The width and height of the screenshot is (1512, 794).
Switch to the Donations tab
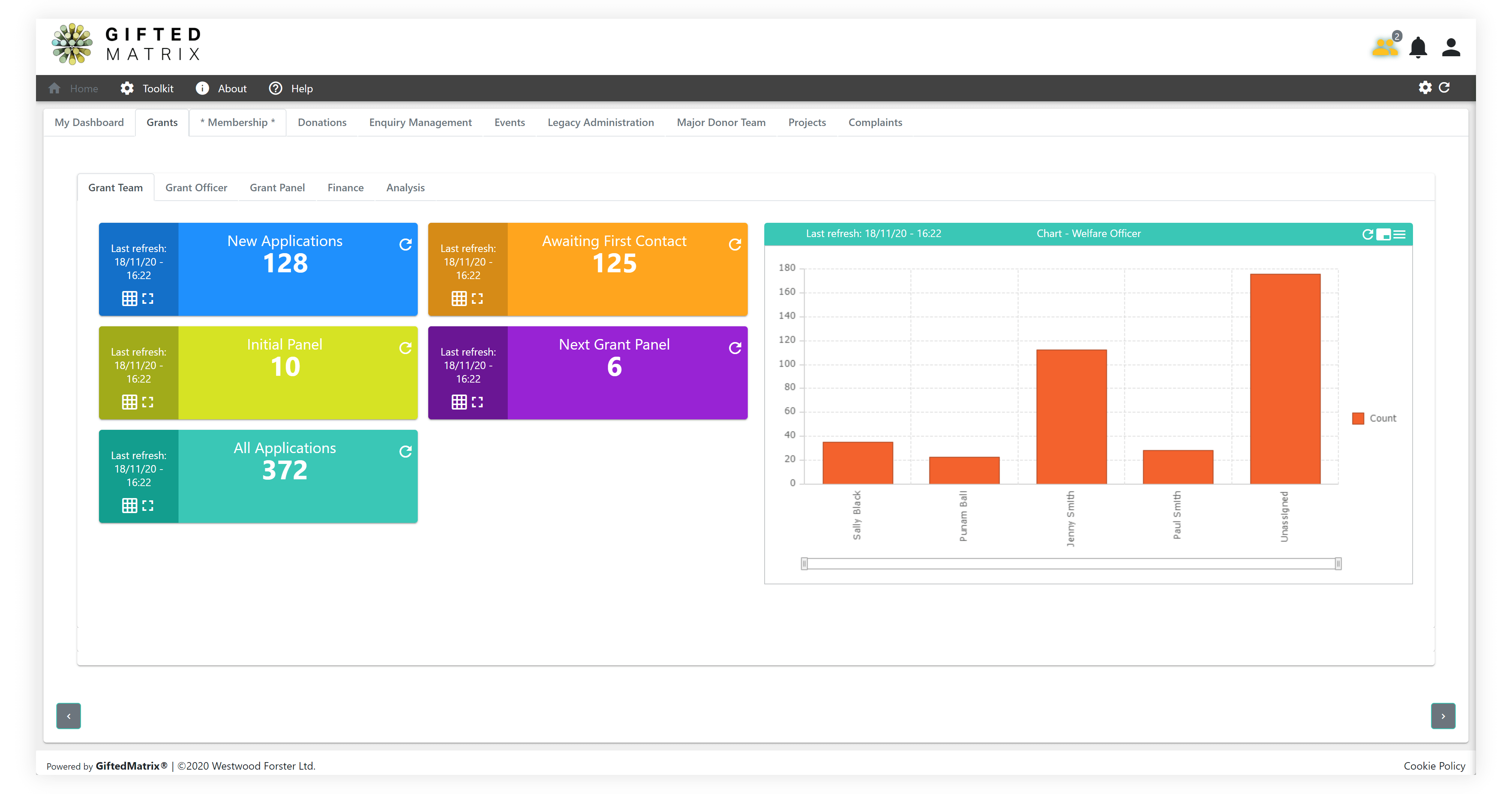click(x=322, y=123)
